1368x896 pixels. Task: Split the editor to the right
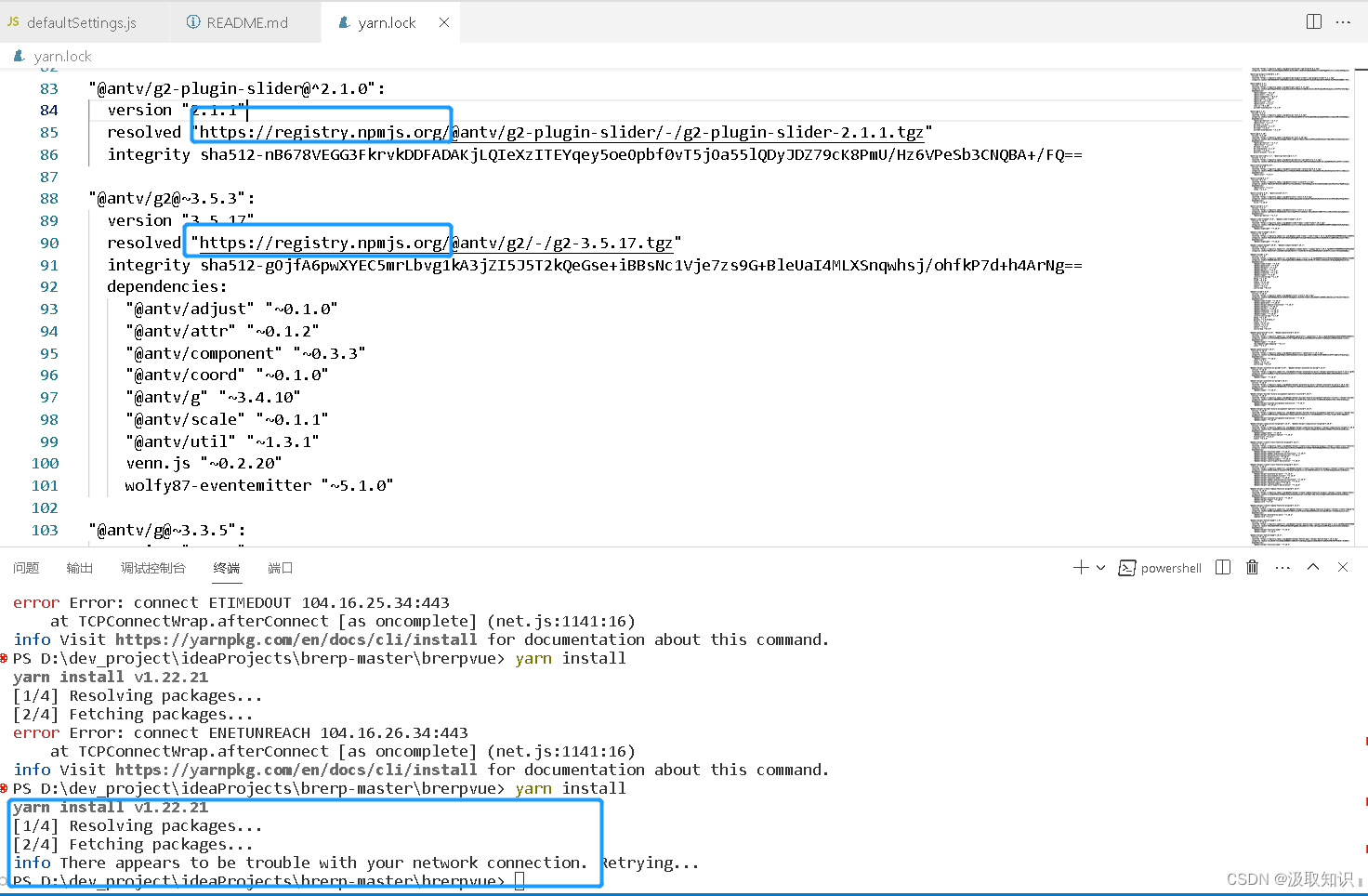[1314, 21]
